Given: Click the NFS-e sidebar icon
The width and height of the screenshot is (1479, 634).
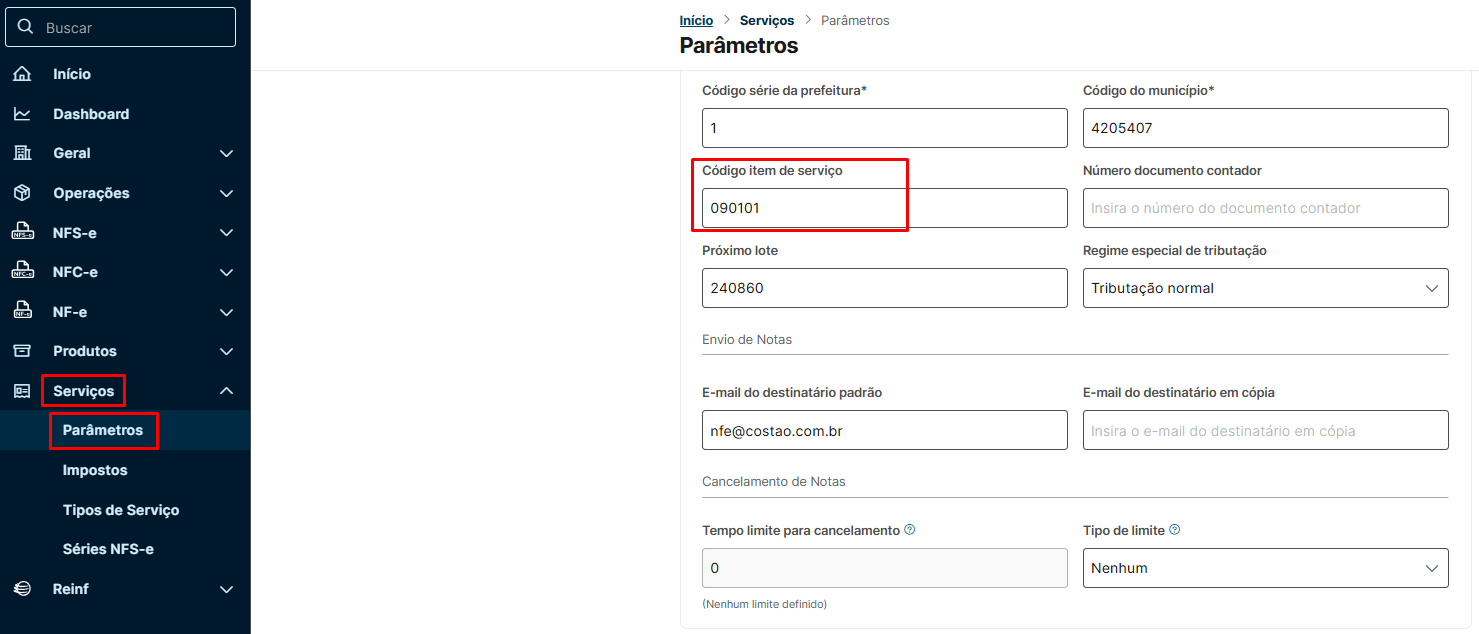Looking at the screenshot, I should [22, 233].
